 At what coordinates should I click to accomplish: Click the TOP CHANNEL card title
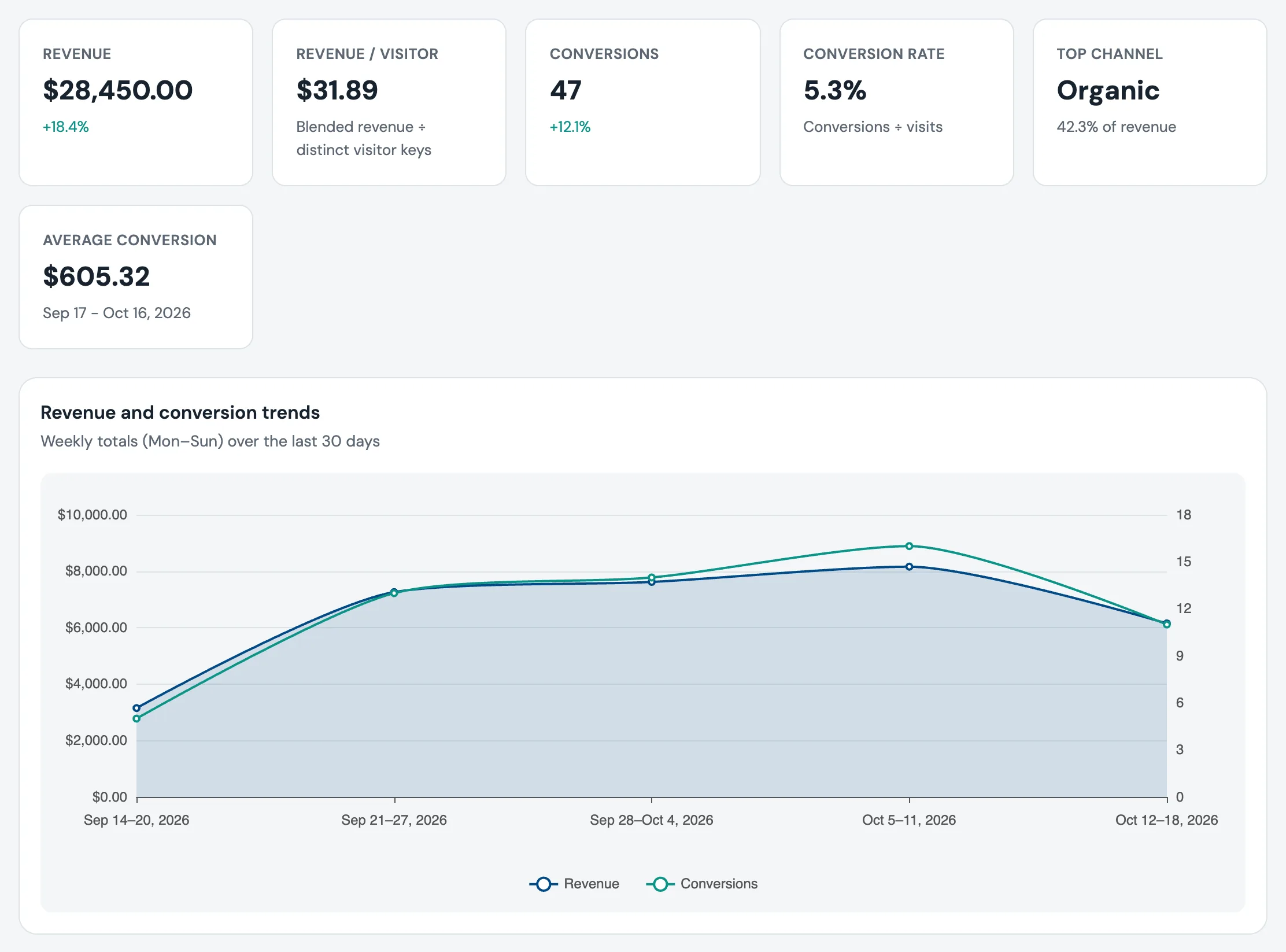[x=1110, y=54]
